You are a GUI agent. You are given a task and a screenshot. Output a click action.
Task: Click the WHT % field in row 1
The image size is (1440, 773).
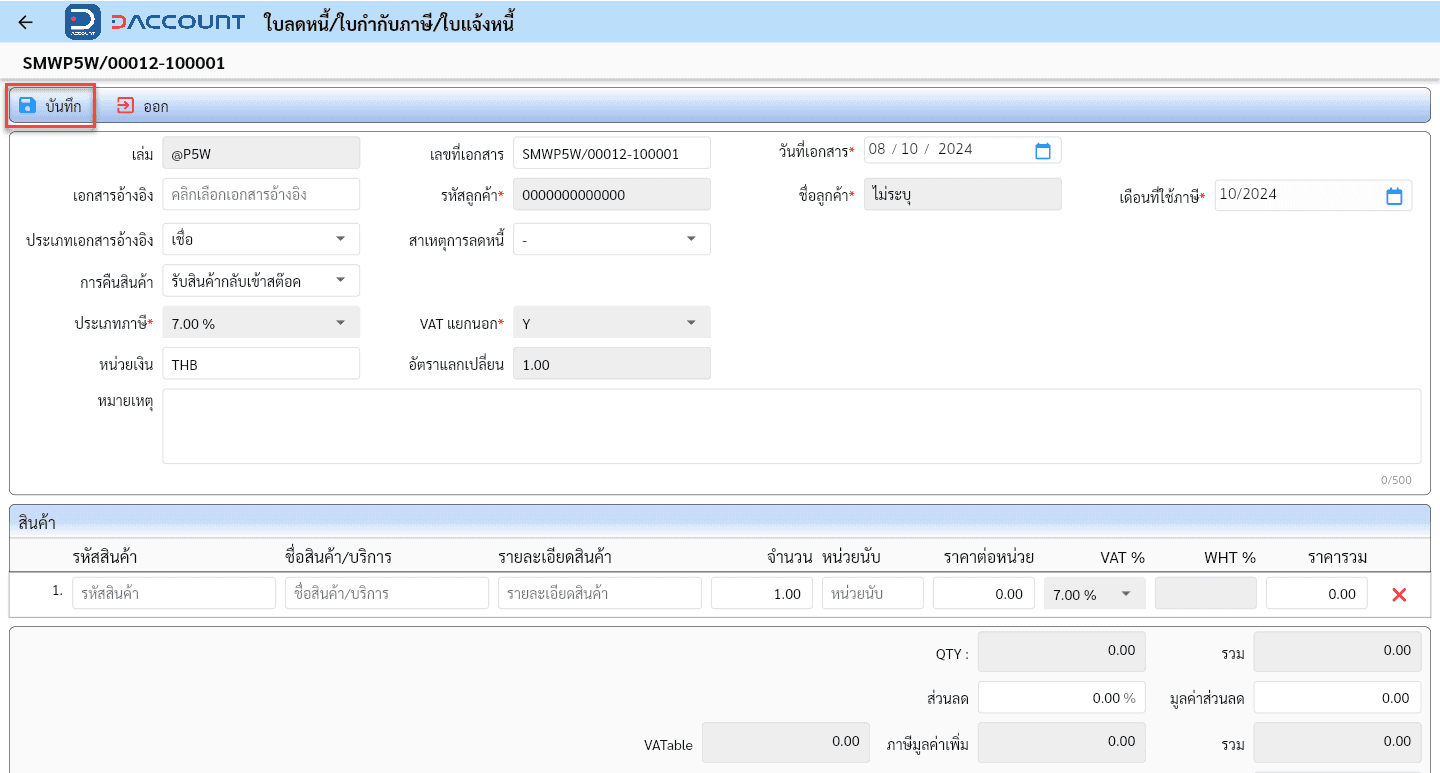(x=1206, y=593)
